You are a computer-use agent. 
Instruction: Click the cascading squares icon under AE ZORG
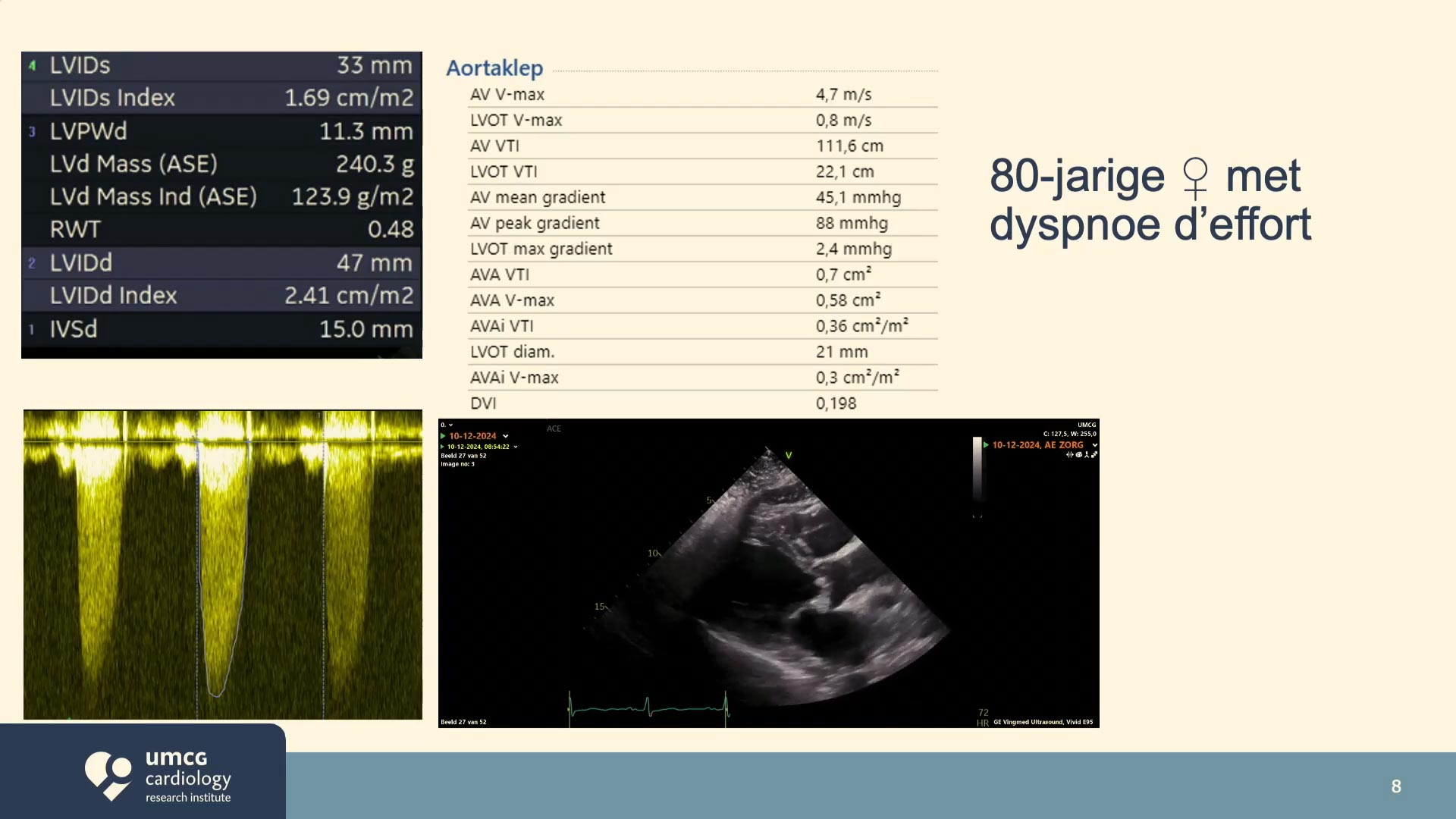(1094, 454)
